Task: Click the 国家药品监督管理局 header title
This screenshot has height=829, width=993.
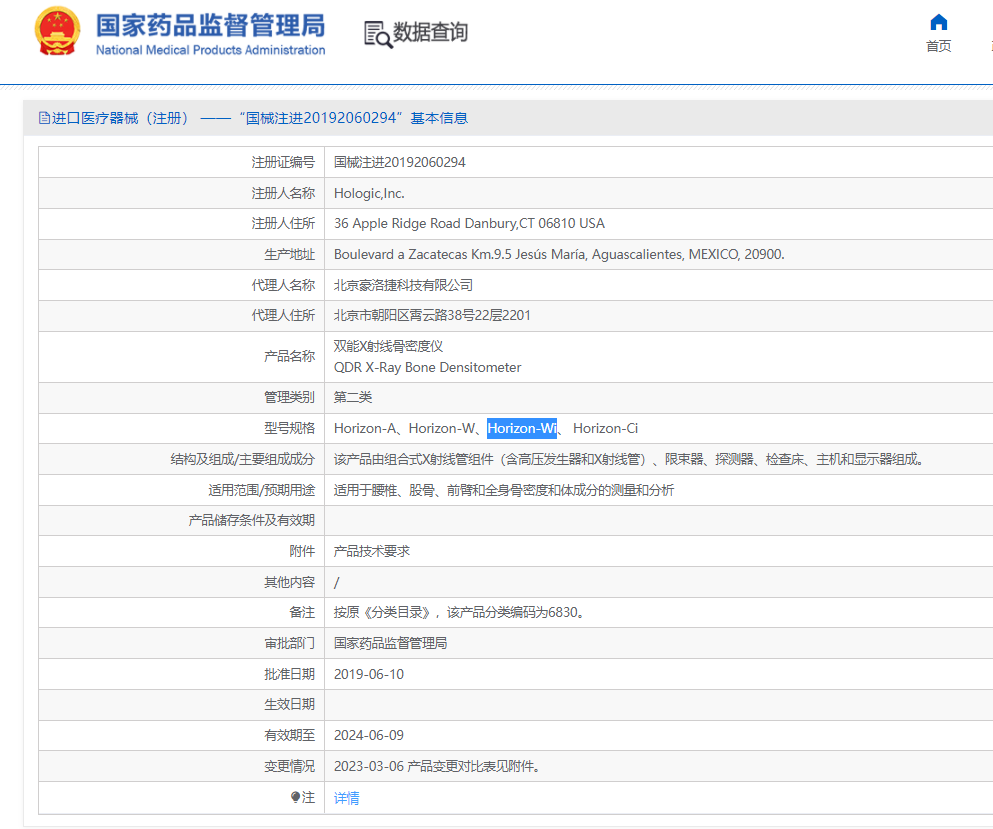Action: point(210,26)
